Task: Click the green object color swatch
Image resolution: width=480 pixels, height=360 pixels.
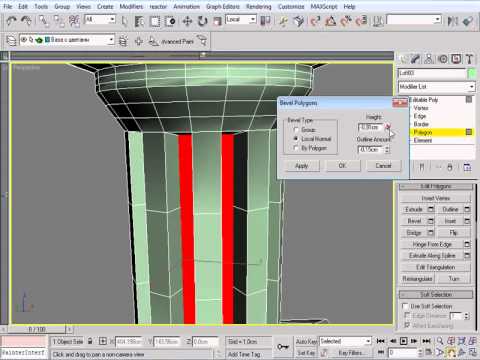Action: click(x=472, y=73)
